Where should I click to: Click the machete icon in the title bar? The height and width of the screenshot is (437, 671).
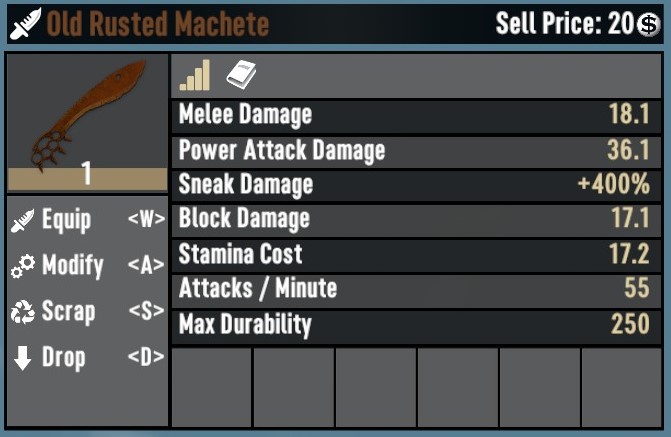[25, 24]
